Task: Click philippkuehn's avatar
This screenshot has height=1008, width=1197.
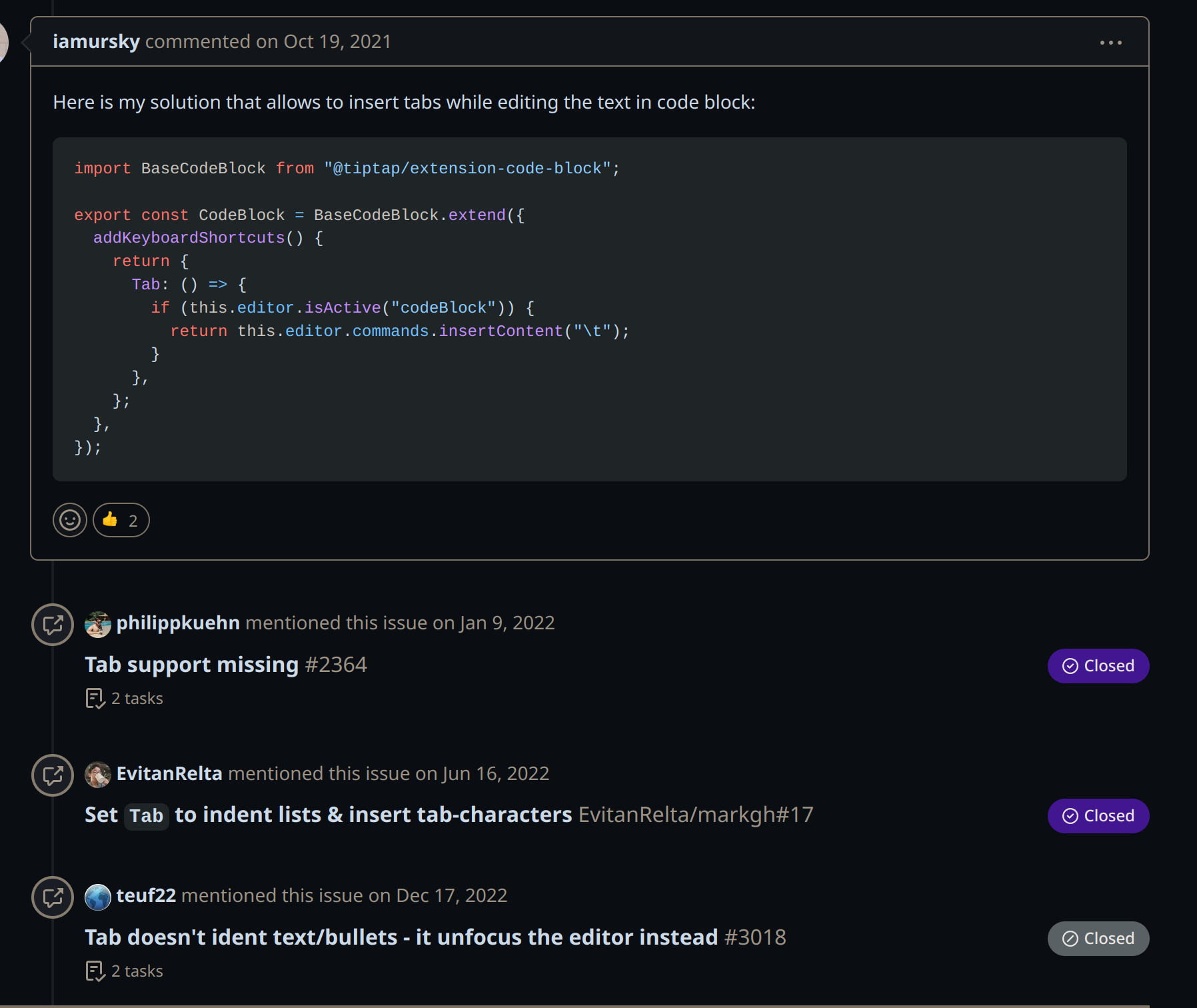Action: 97,624
